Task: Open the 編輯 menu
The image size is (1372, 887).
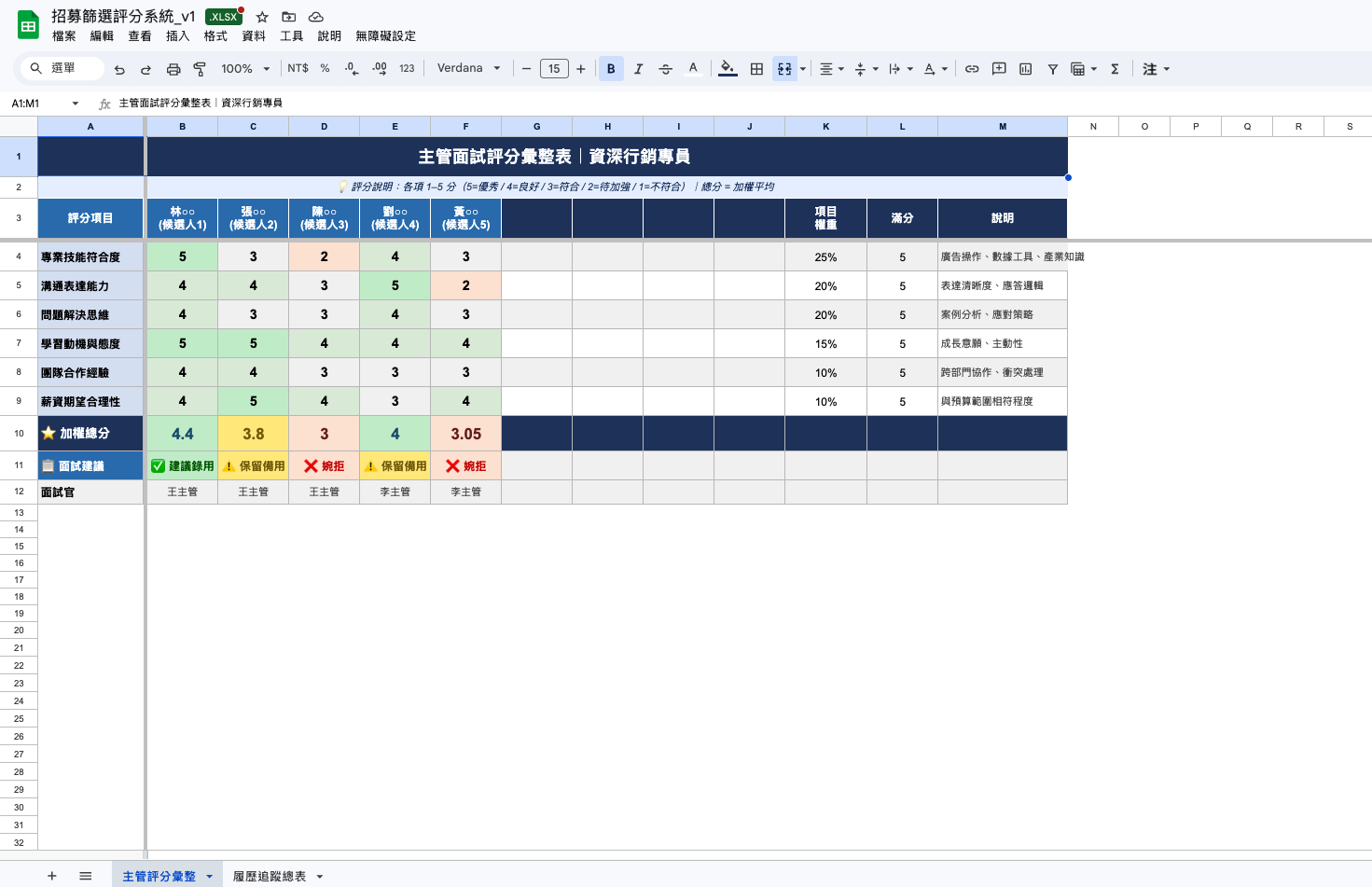Action: point(102,36)
